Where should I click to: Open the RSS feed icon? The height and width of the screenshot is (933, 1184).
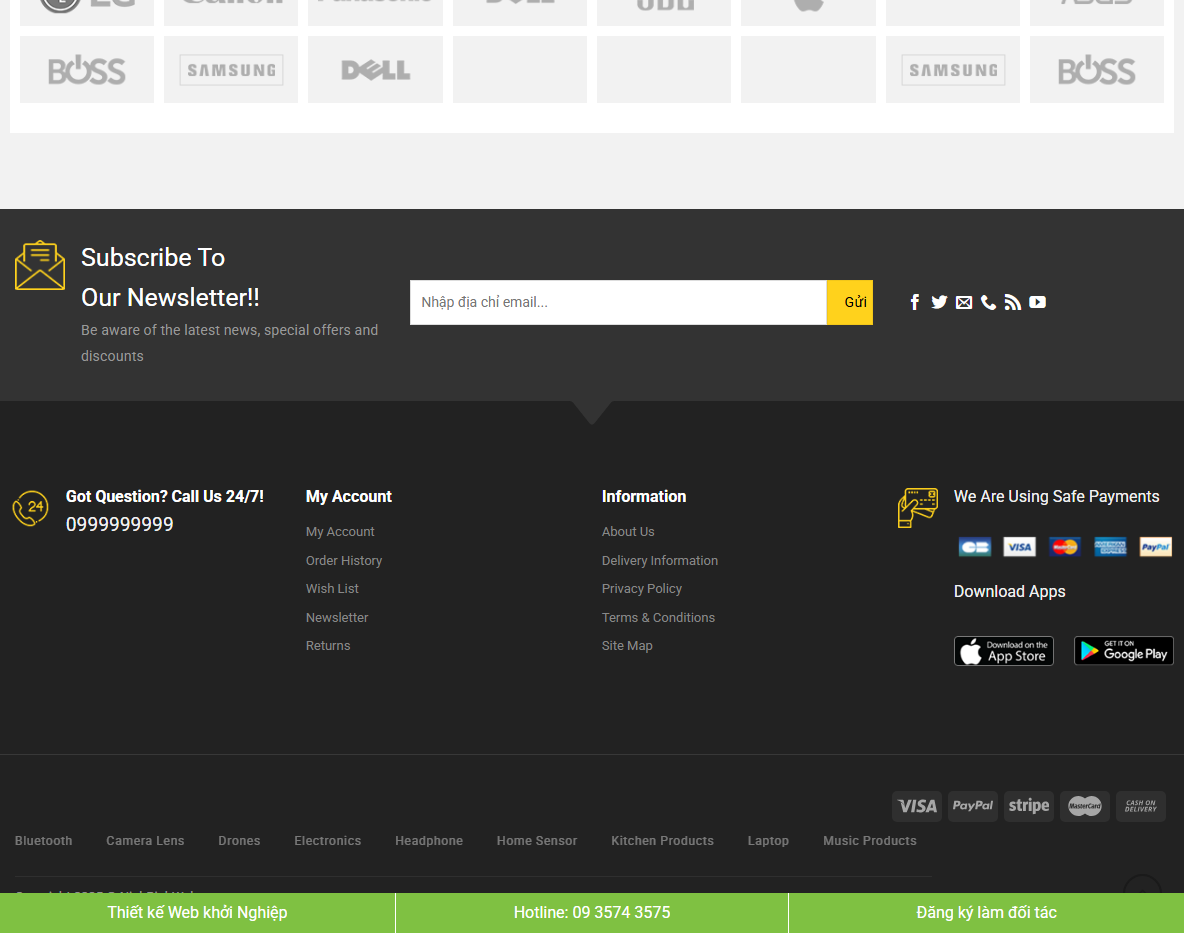click(x=1012, y=301)
